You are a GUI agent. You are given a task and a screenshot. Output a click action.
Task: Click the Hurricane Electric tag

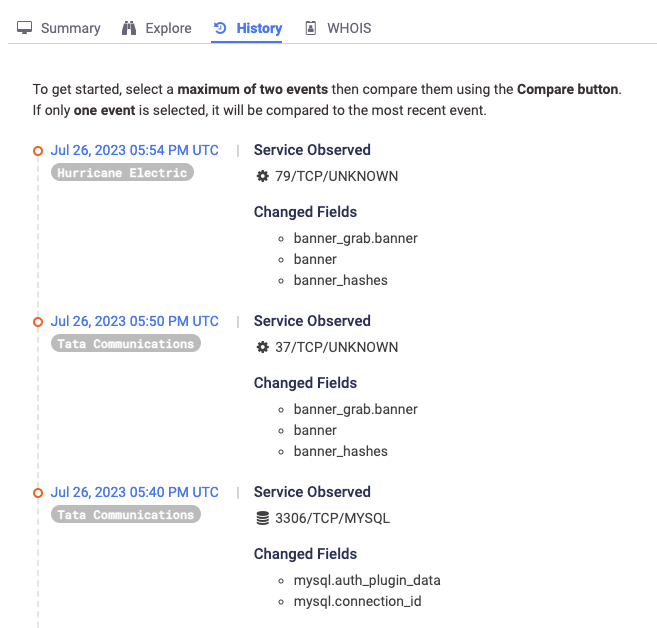point(122,172)
